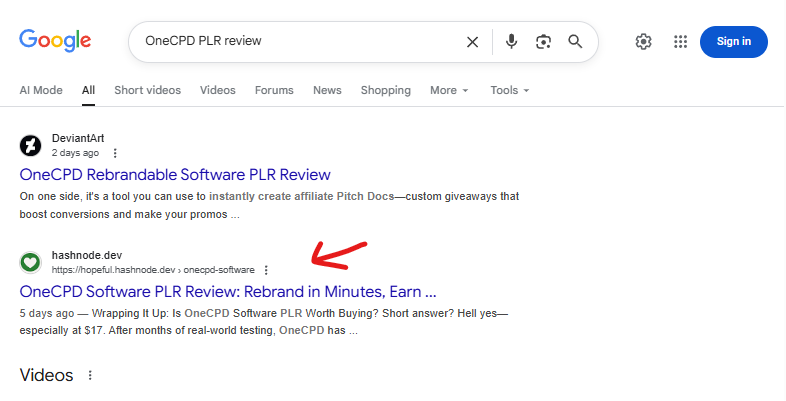Click the DeviantArt site favicon
Viewport: 786px width, 401px height.
click(x=31, y=146)
